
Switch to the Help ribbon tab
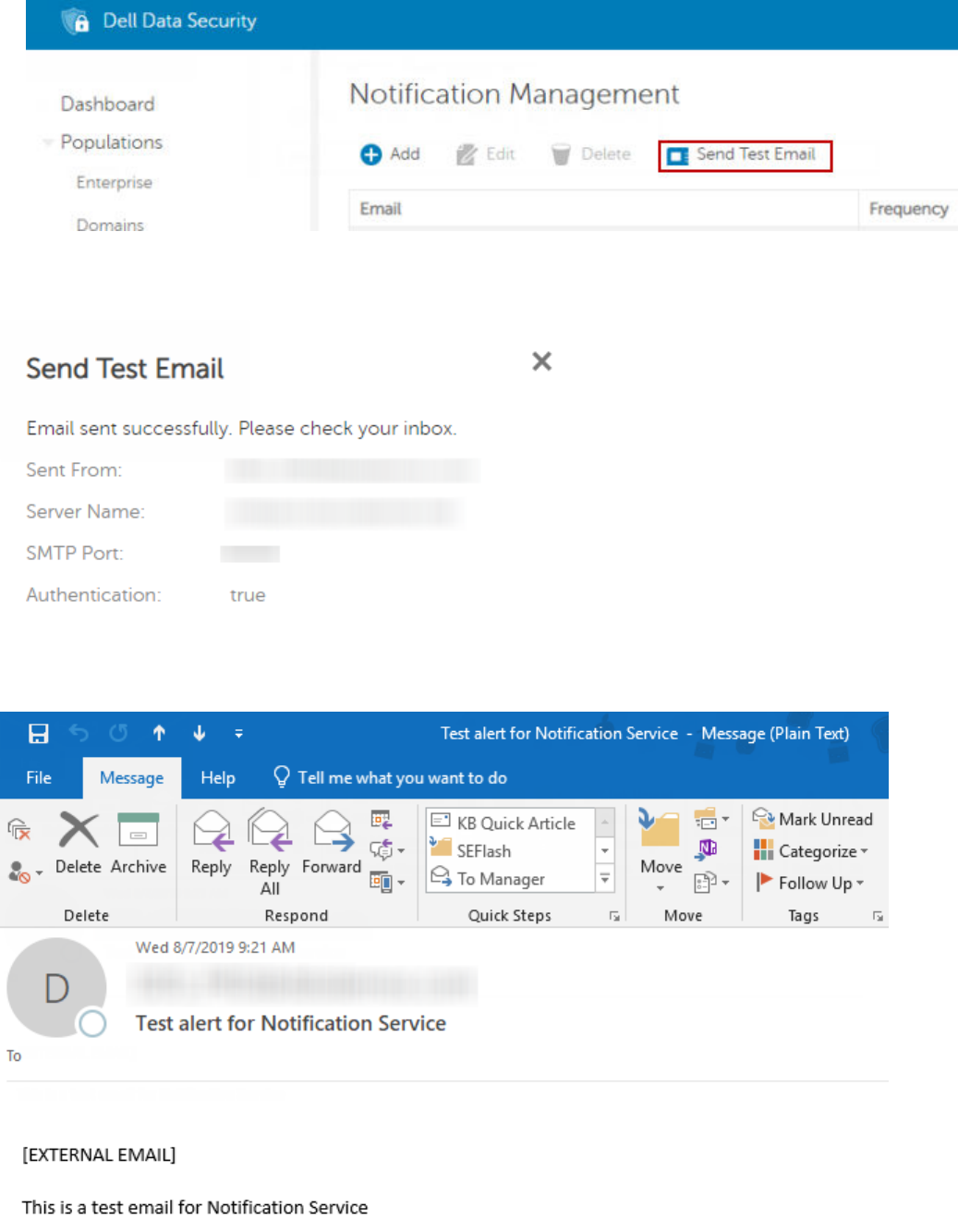pos(218,778)
